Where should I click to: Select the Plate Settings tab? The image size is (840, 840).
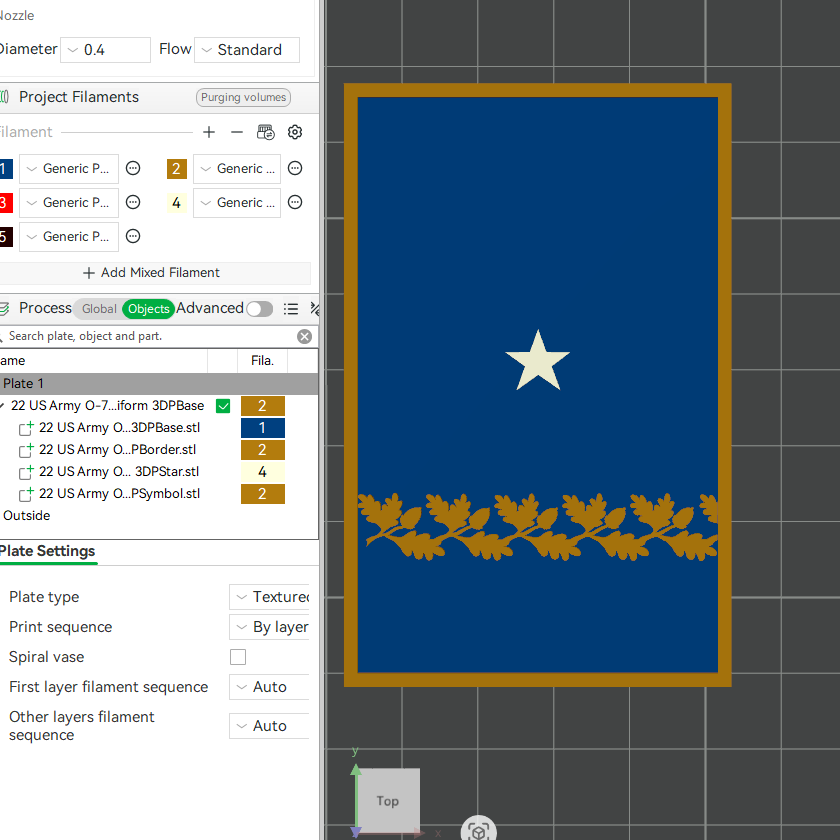click(x=48, y=551)
